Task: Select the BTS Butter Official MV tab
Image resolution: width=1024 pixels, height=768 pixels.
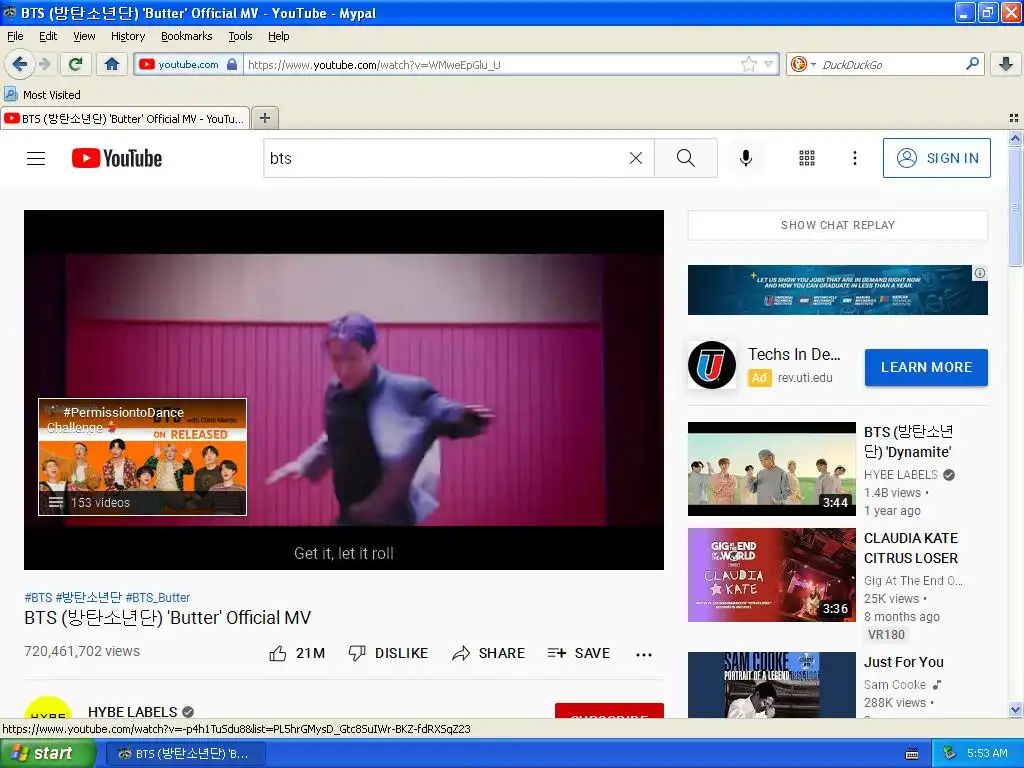Action: tap(125, 119)
